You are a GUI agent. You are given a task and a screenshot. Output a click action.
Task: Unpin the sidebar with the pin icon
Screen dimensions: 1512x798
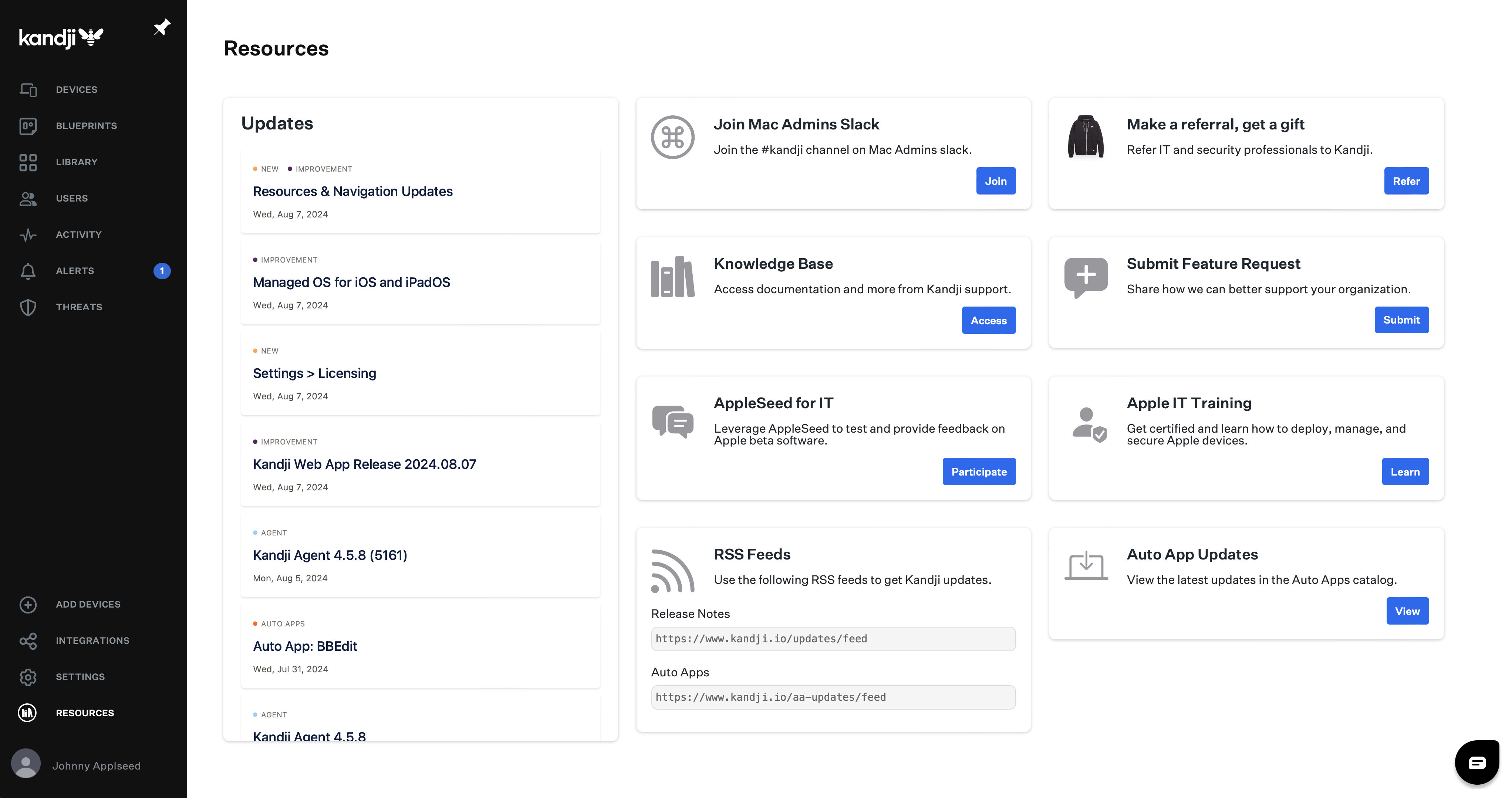(161, 28)
